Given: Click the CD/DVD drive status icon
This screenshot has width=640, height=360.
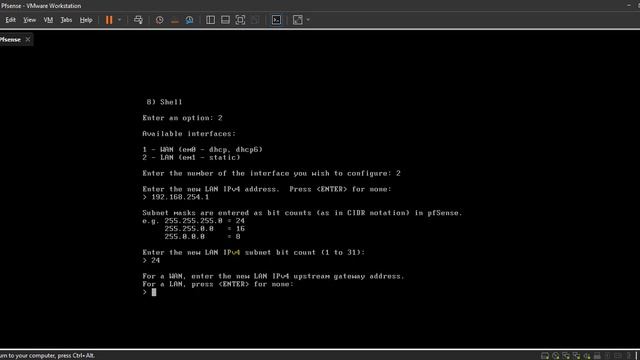Looking at the screenshot, I should coord(556,356).
